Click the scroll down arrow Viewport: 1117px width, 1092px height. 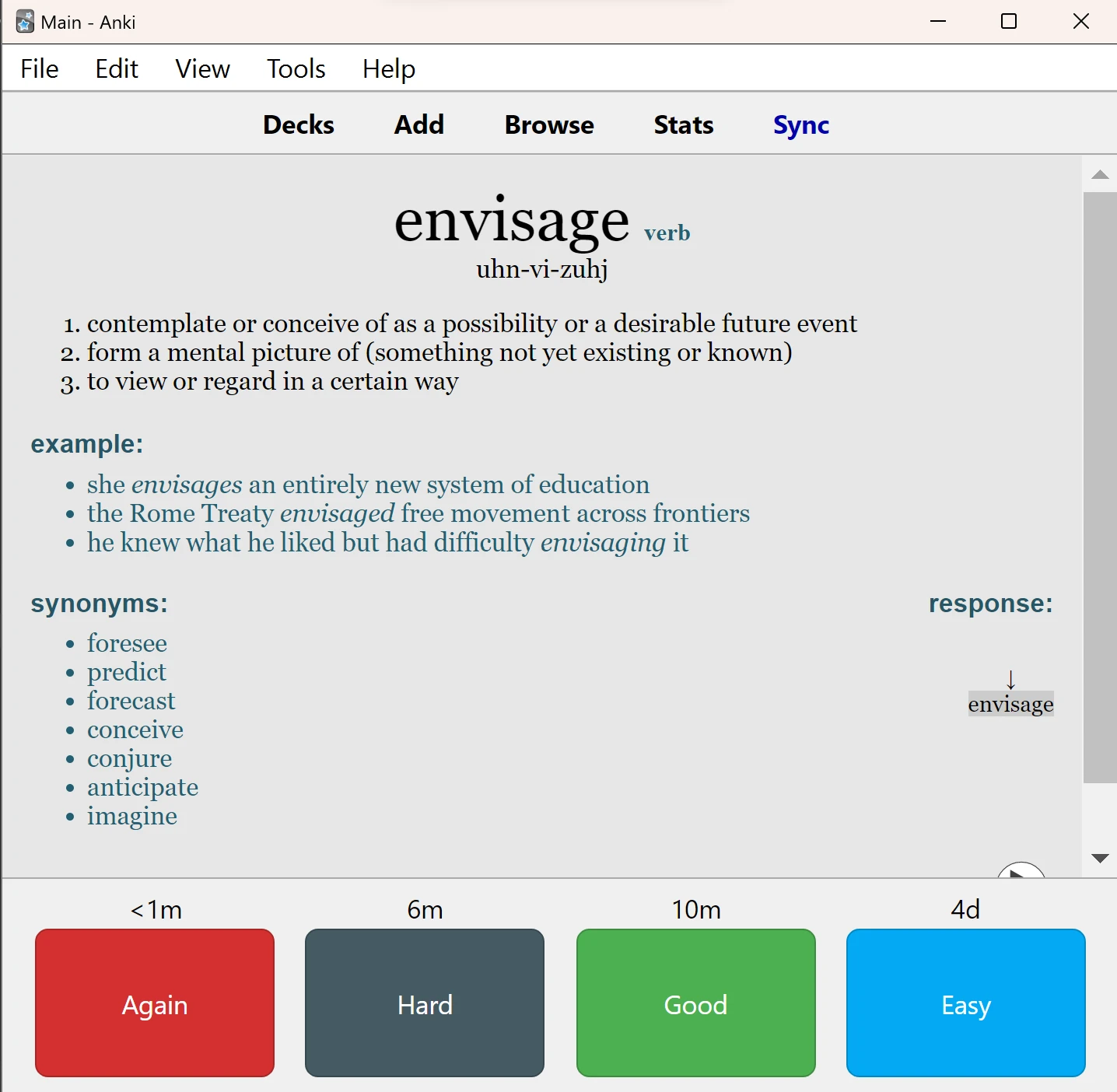[x=1100, y=859]
